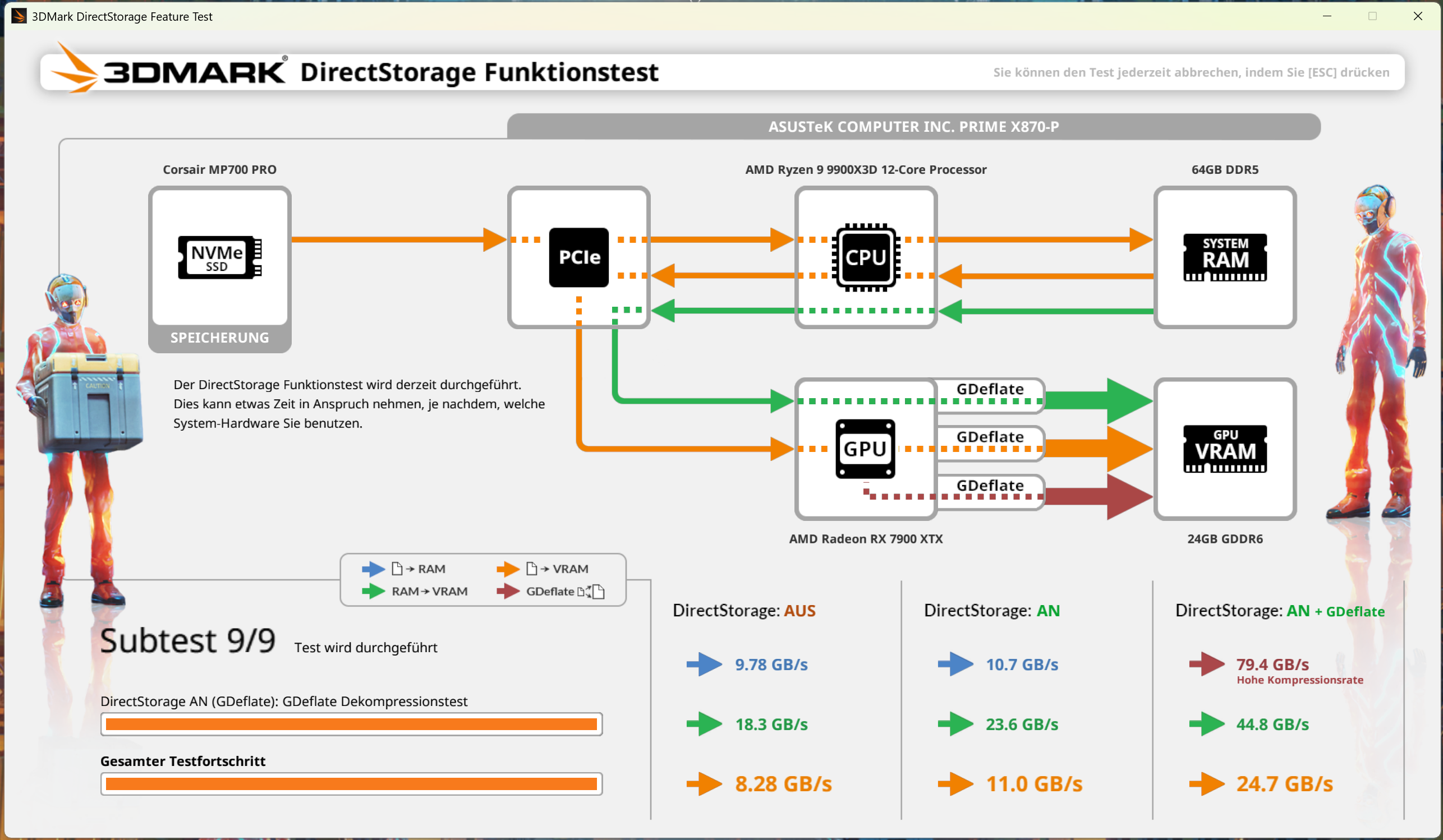Click the Corsair MP700 PRO label
Viewport: 1443px width, 840px height.
coord(220,169)
